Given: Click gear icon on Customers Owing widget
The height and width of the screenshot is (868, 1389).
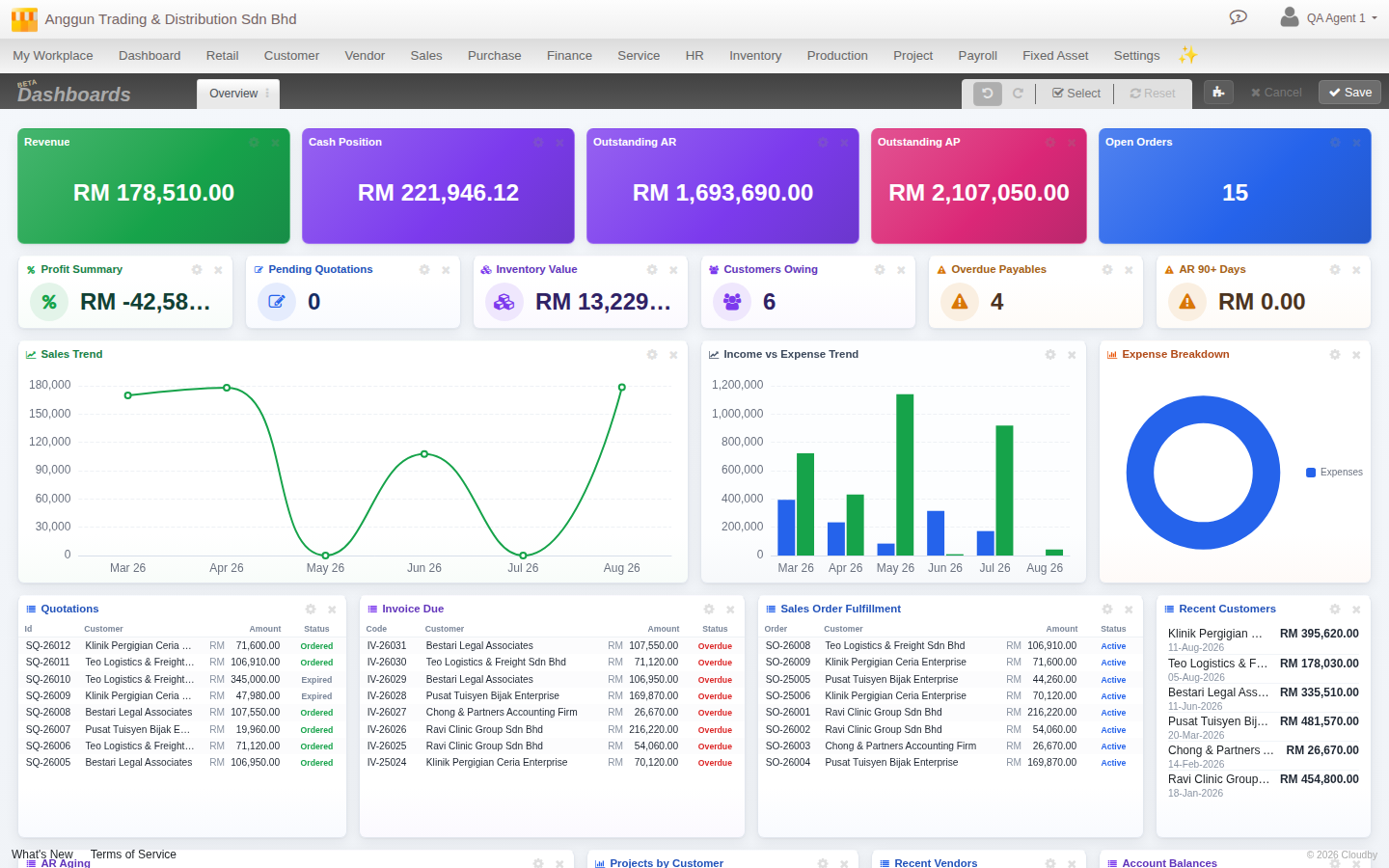Looking at the screenshot, I should 880,270.
